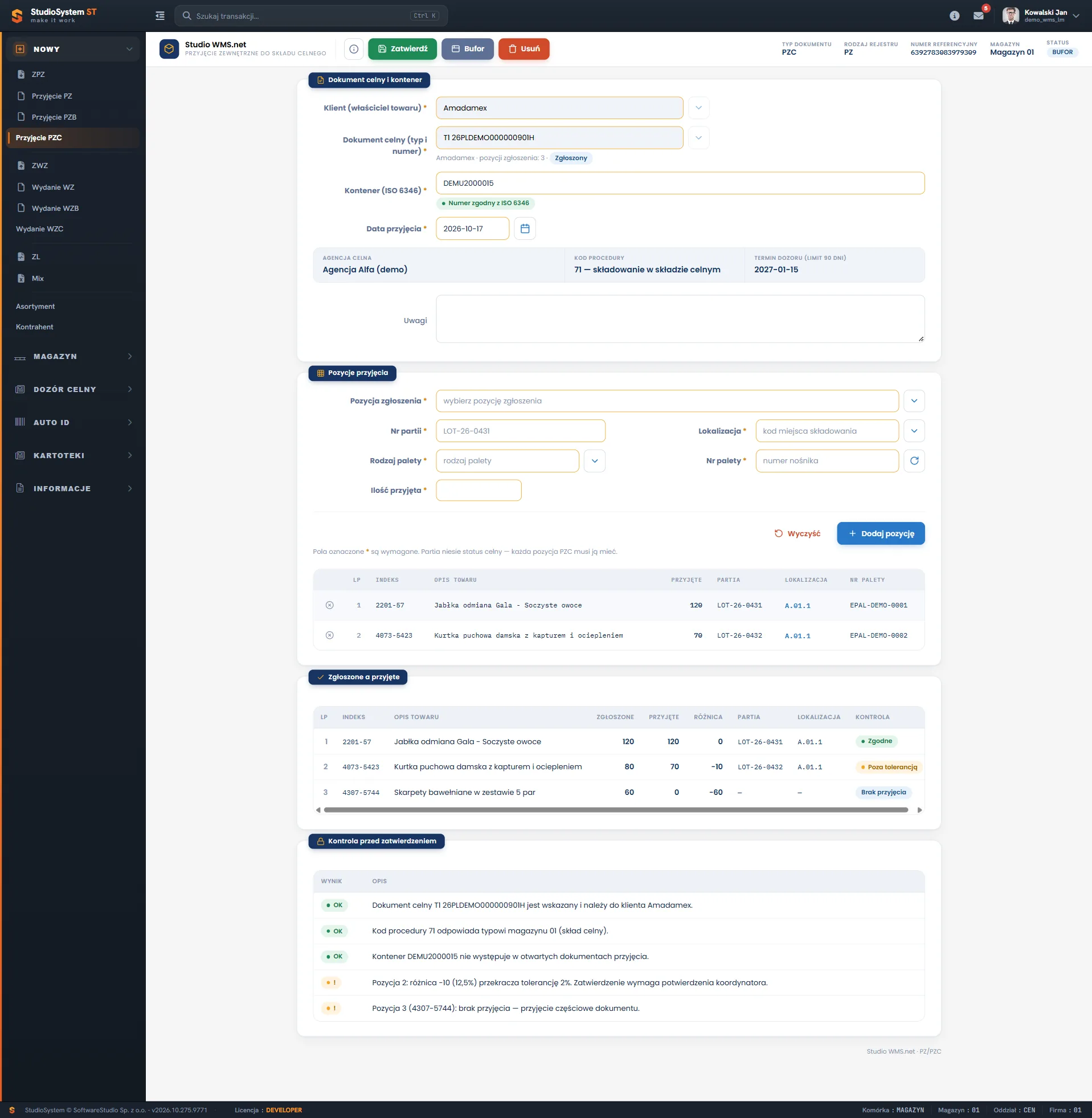Screen dimensions: 1092x1118
Task: Remove row 1 Jabłka using the delete icon
Action: click(x=330, y=605)
